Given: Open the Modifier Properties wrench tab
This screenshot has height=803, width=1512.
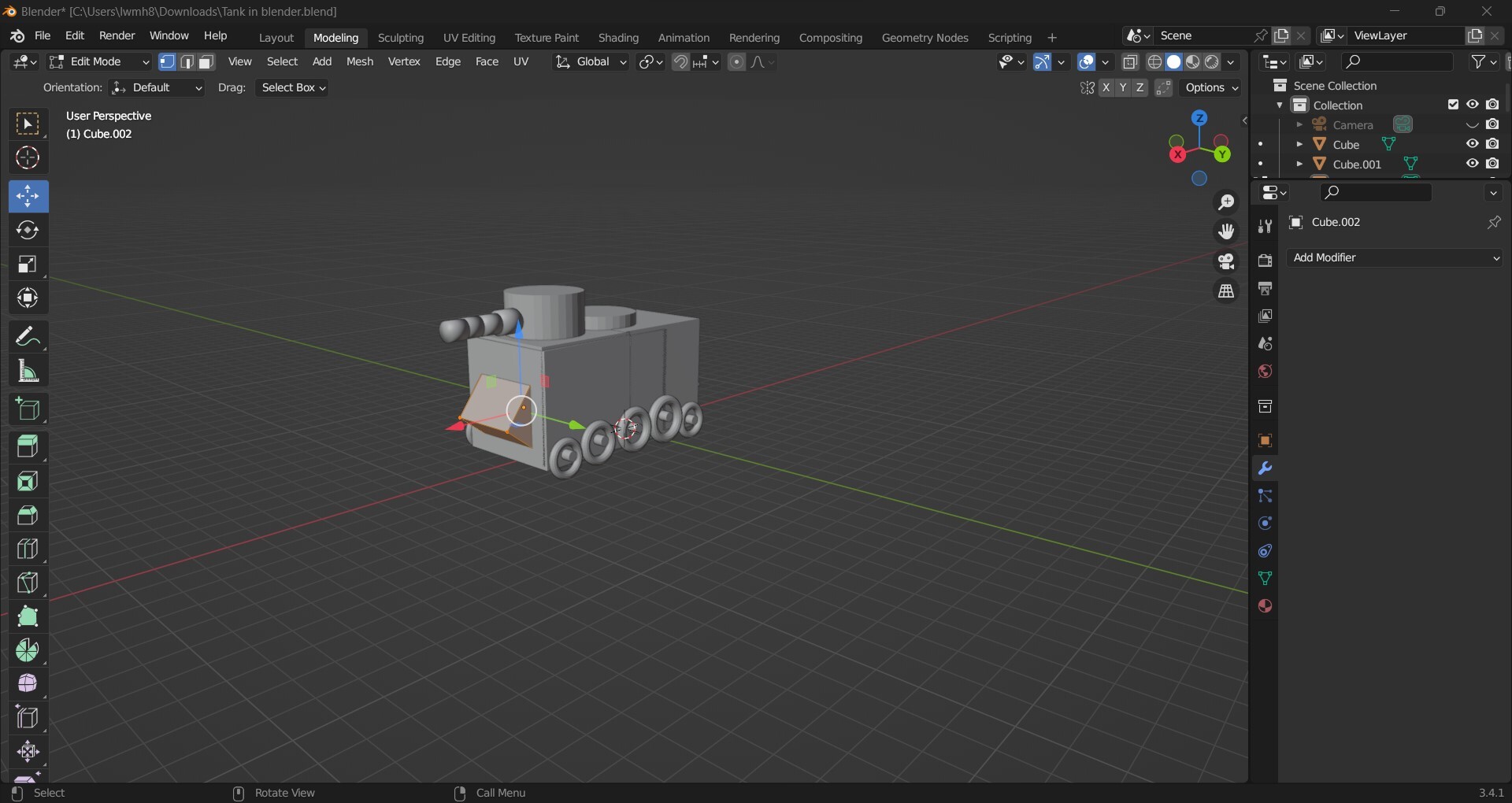Looking at the screenshot, I should click(1266, 468).
